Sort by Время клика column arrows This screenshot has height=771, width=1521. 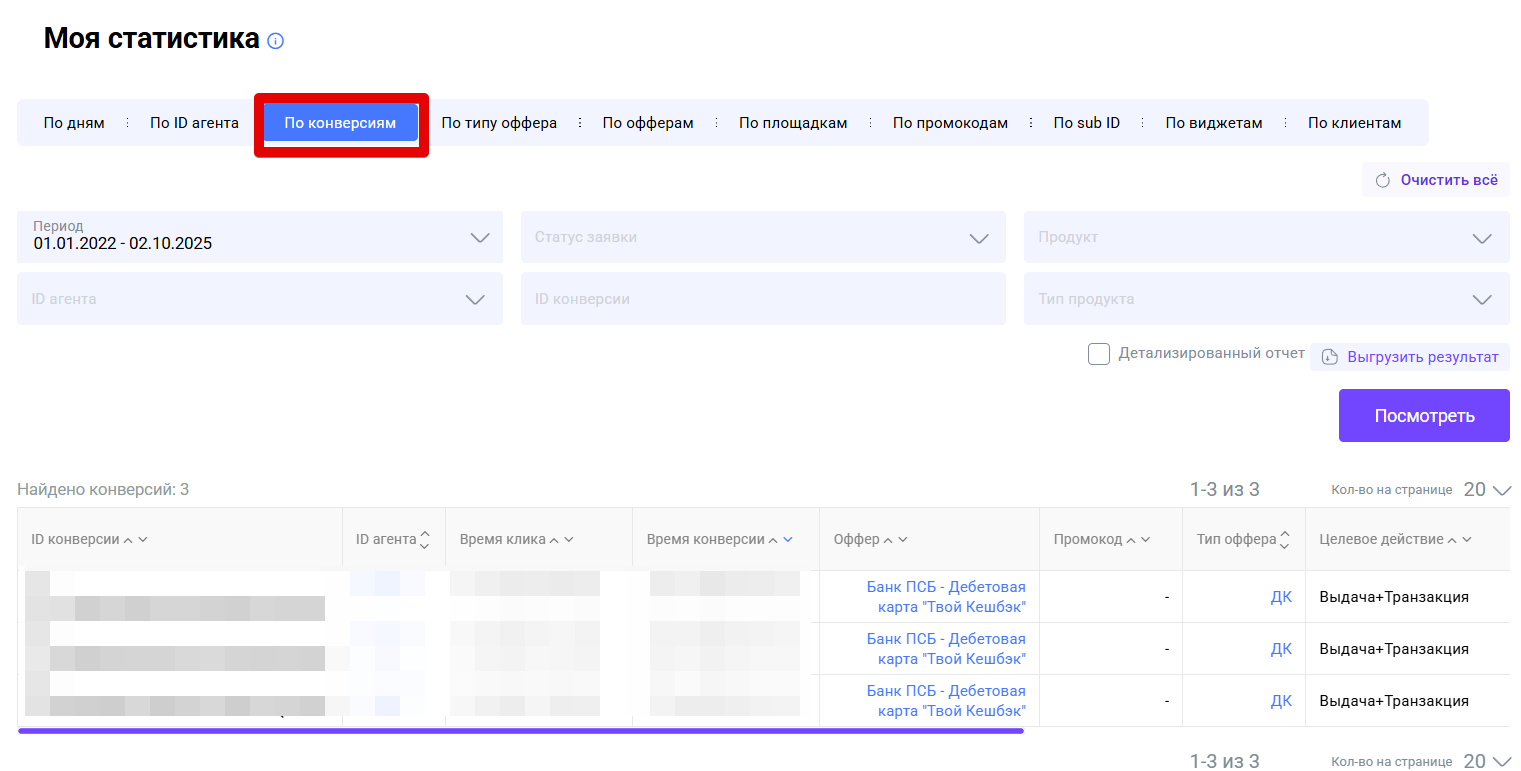point(561,540)
